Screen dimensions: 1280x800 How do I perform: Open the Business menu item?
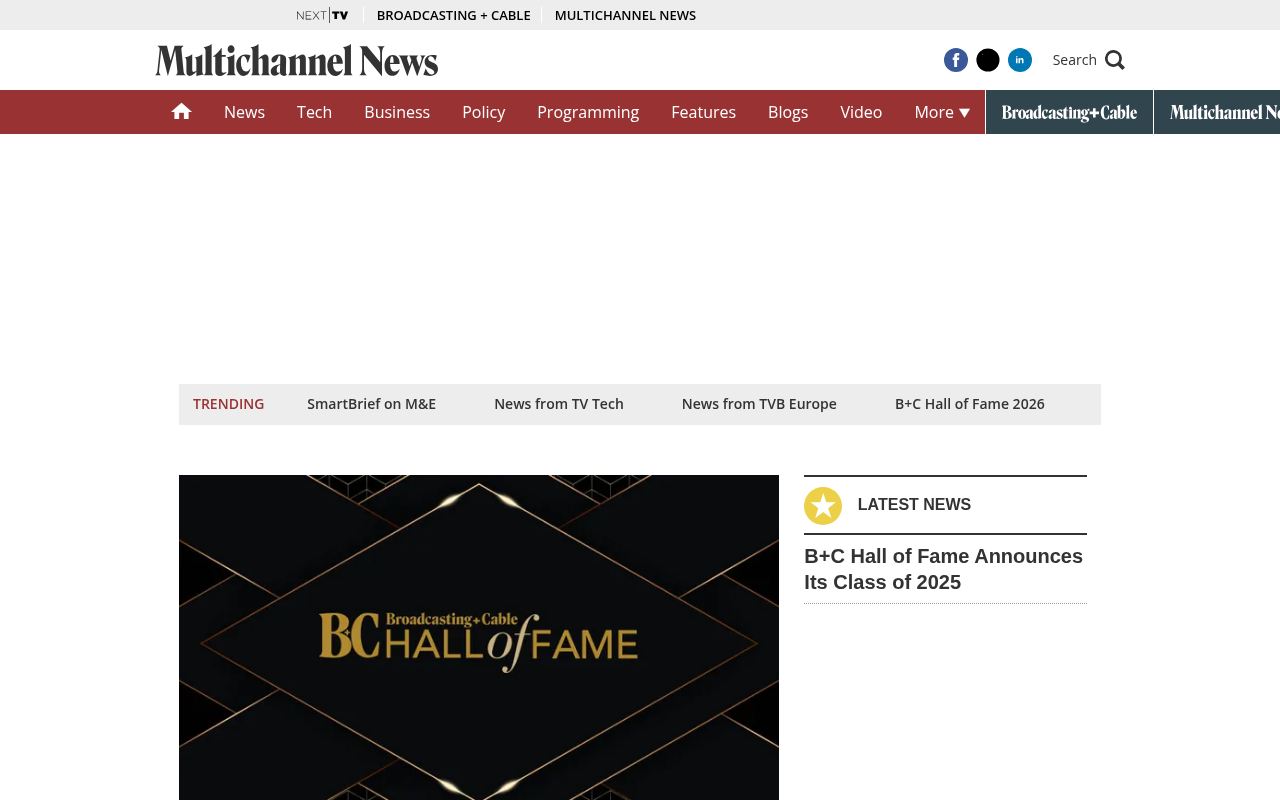[x=397, y=112]
